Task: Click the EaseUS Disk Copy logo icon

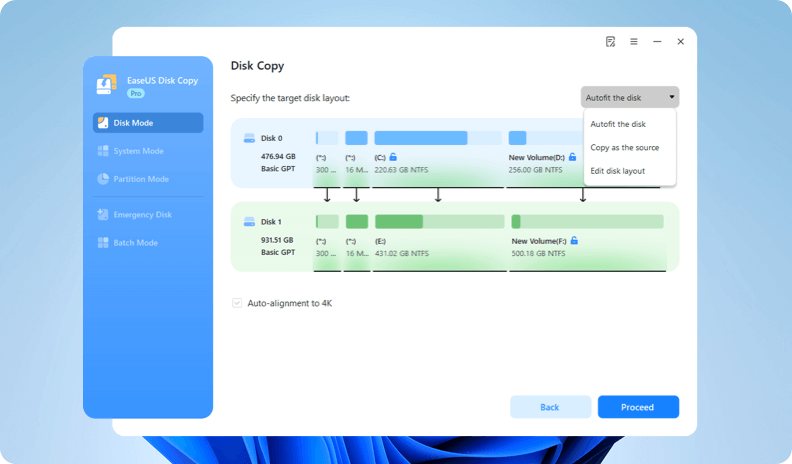Action: click(107, 84)
